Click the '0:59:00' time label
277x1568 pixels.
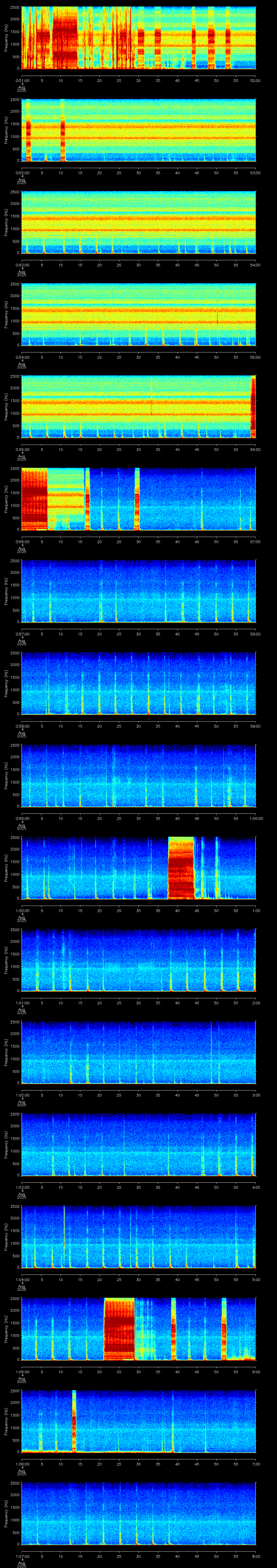(22, 819)
